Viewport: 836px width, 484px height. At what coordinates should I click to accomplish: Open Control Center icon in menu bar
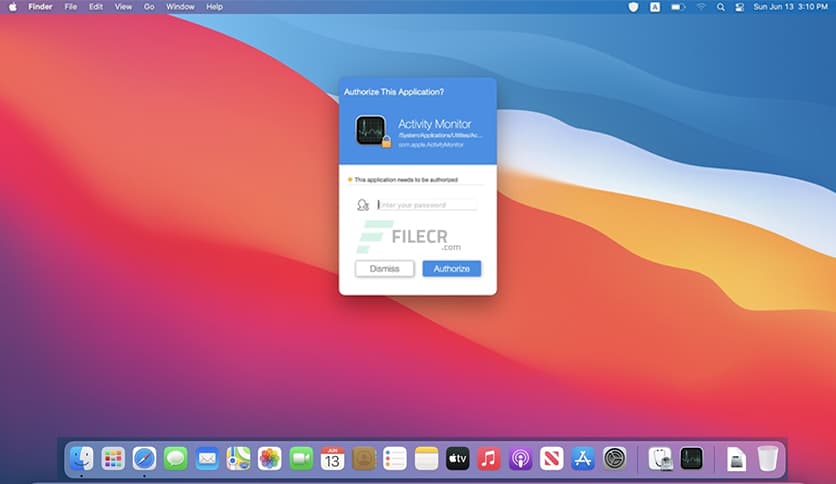pos(739,7)
